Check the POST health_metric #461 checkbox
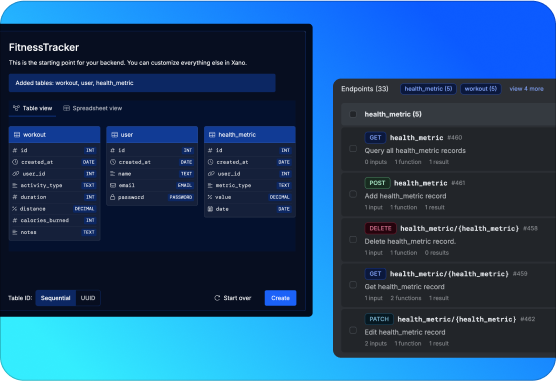The height and width of the screenshot is (381, 556). pos(353,194)
